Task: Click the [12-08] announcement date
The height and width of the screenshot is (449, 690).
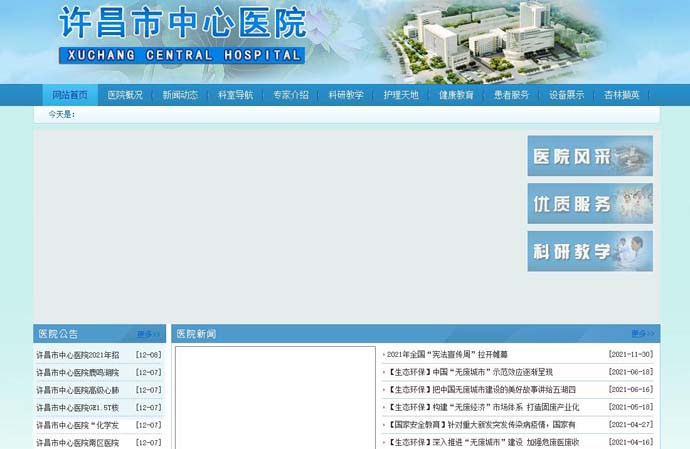Action: (149, 355)
